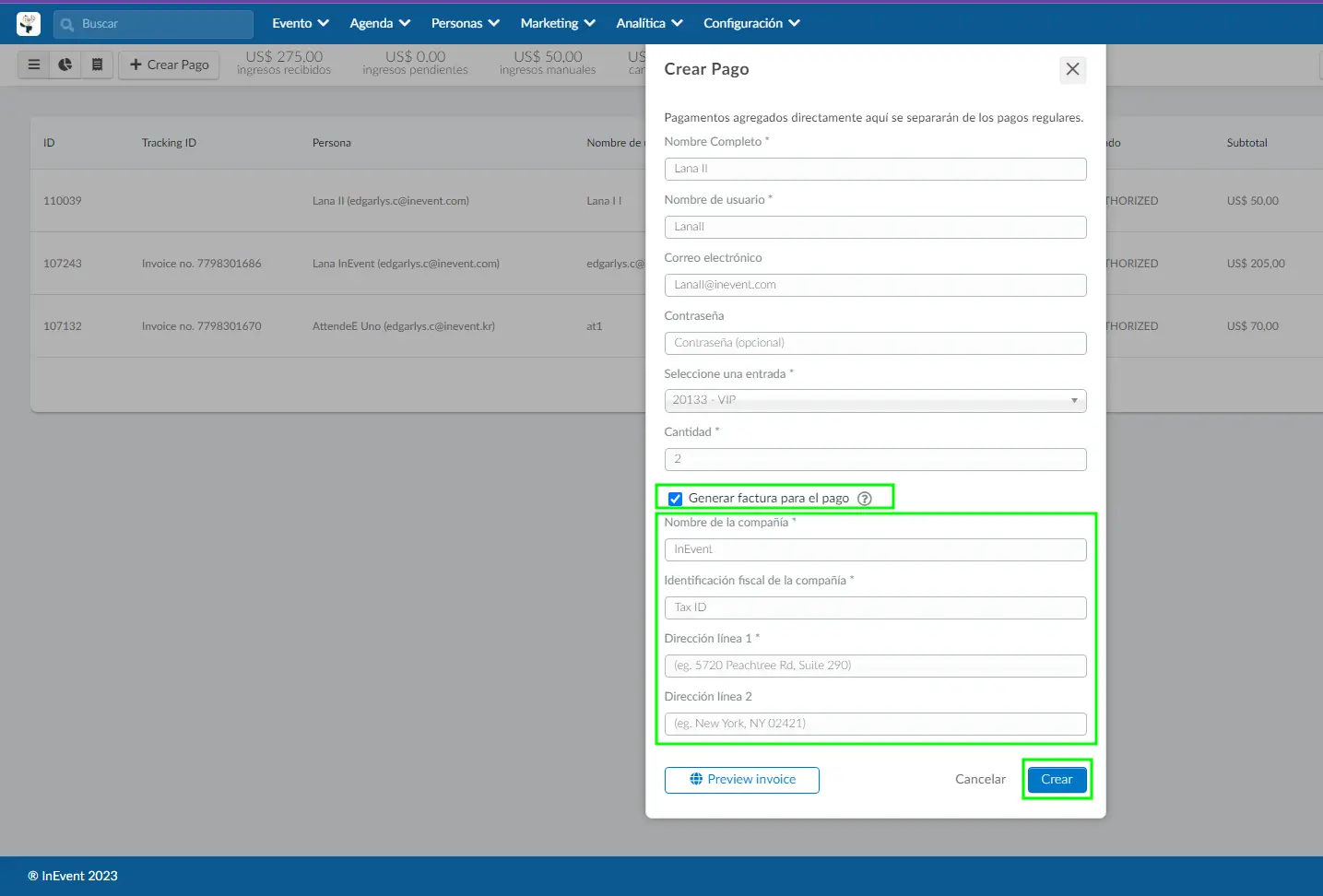Click the InEvent logo icon
This screenshot has width=1323, height=896.
pos(29,24)
